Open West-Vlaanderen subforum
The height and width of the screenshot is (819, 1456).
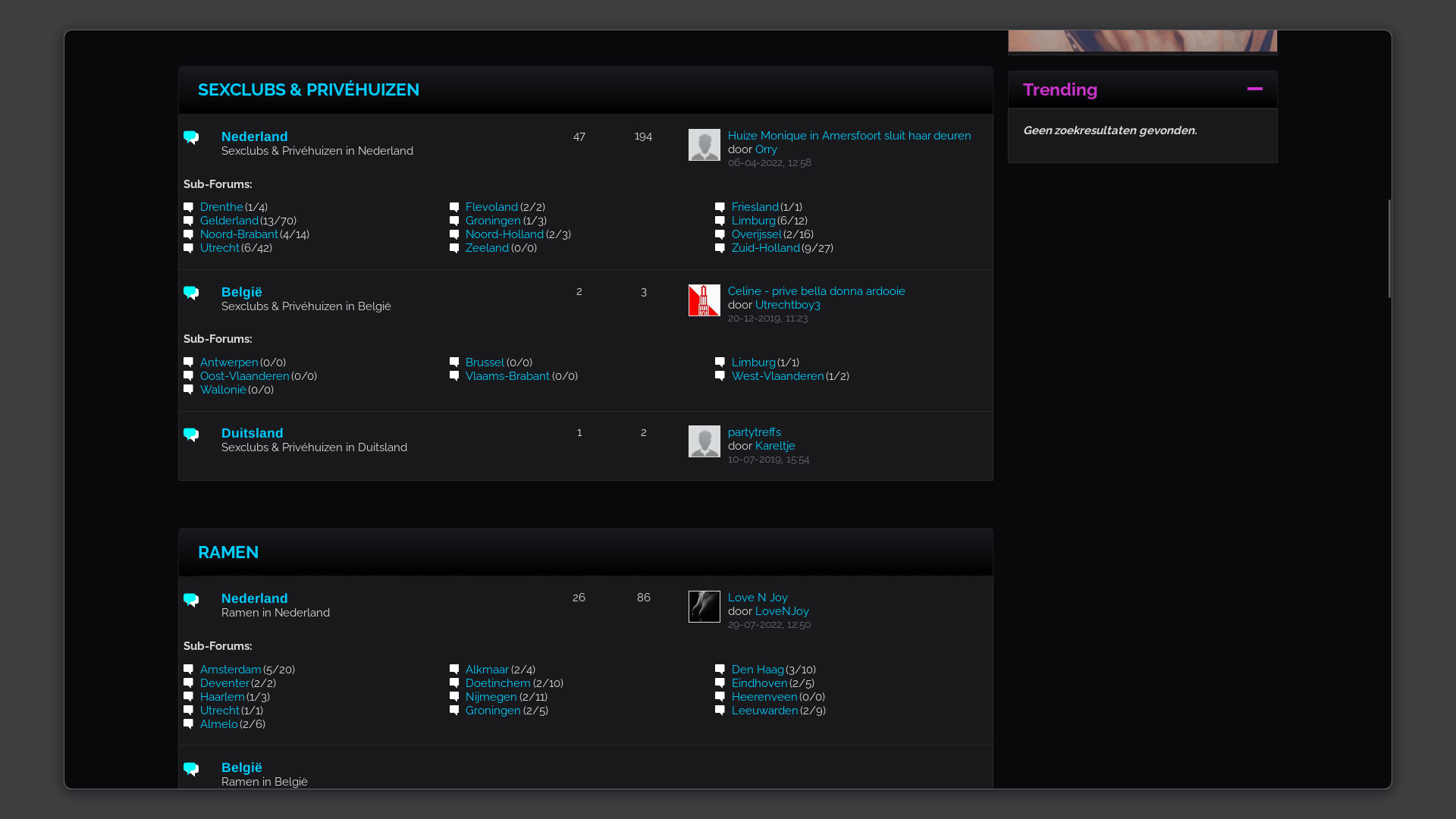point(777,376)
